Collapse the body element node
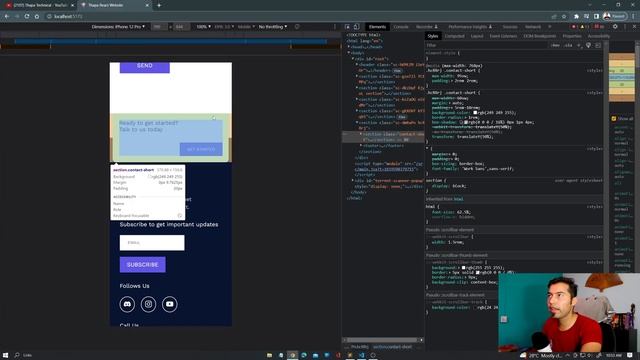The width and height of the screenshot is (640, 360). click(x=349, y=53)
